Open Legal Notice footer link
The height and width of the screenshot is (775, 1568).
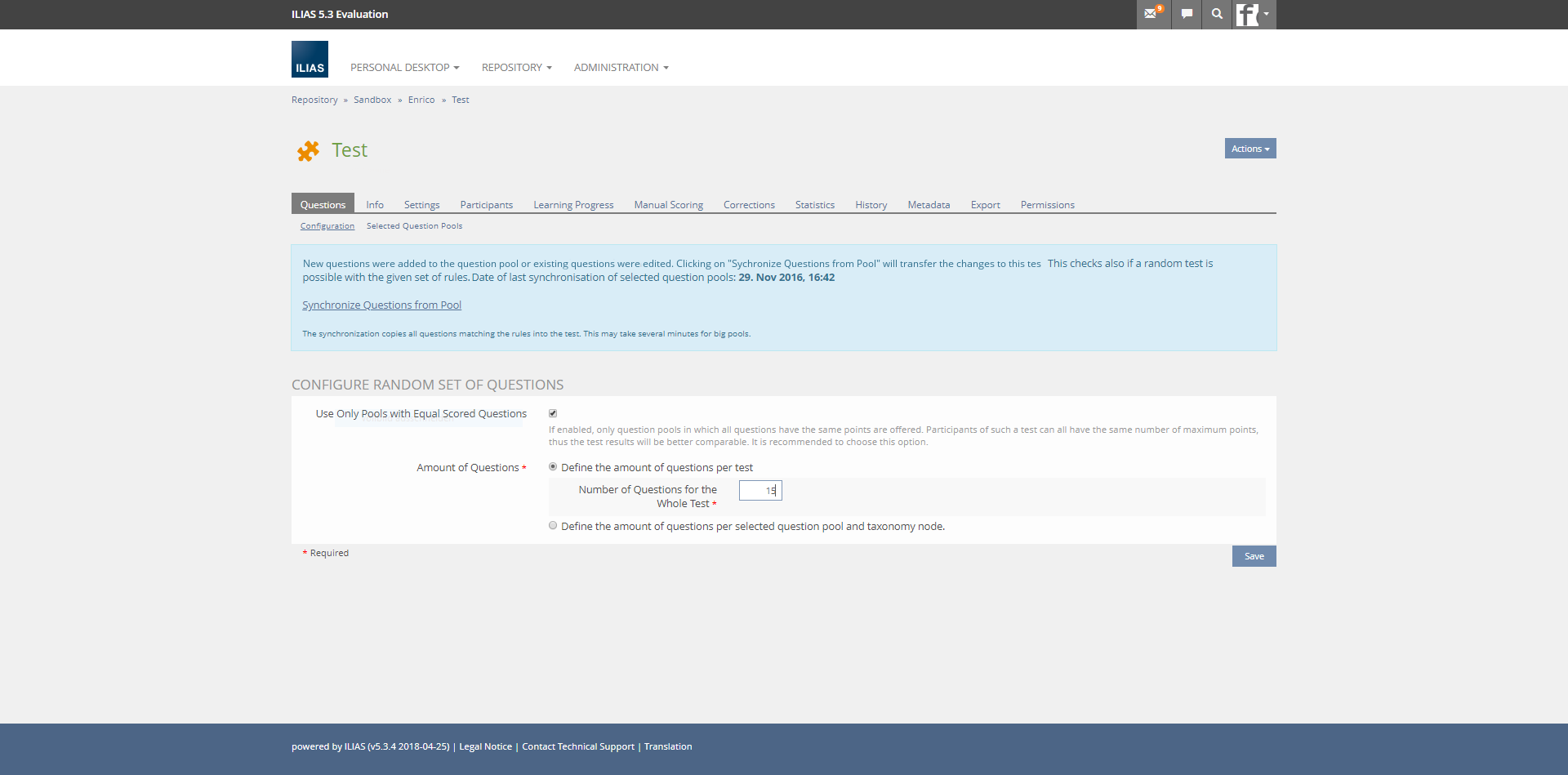tap(485, 746)
